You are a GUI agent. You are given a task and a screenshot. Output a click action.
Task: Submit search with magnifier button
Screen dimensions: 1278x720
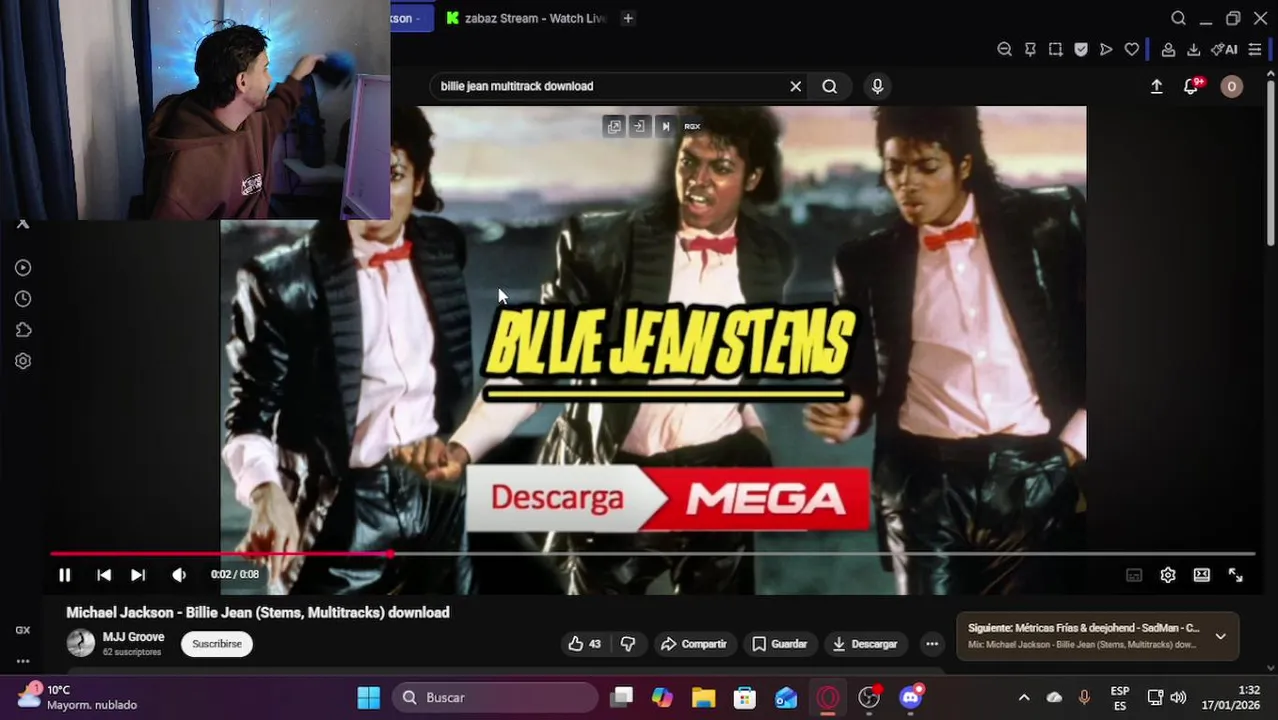[x=830, y=87]
